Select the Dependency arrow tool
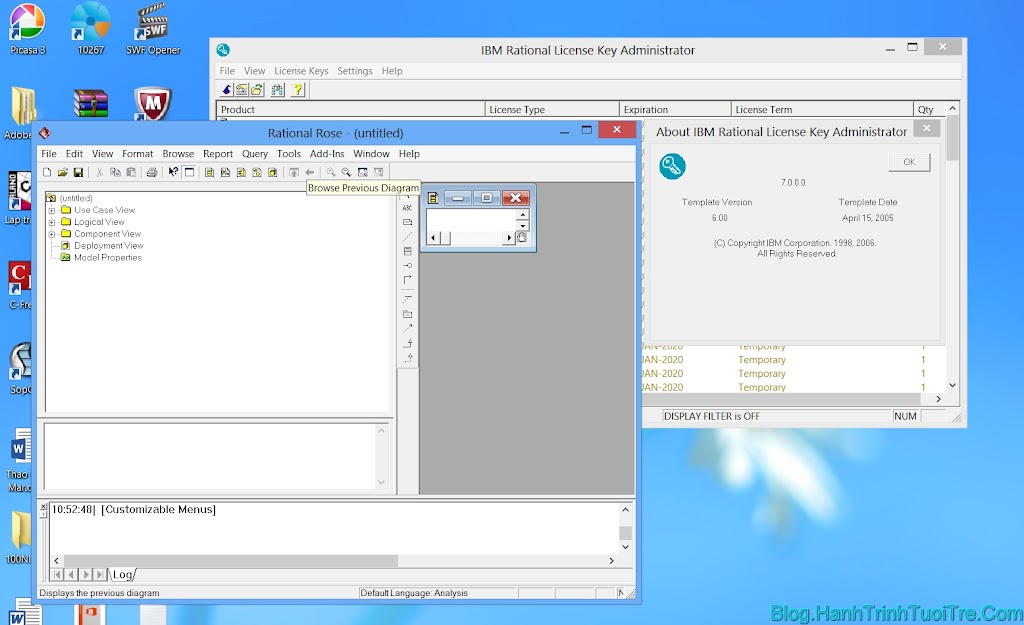Screen dimensions: 1024x625 point(408,329)
